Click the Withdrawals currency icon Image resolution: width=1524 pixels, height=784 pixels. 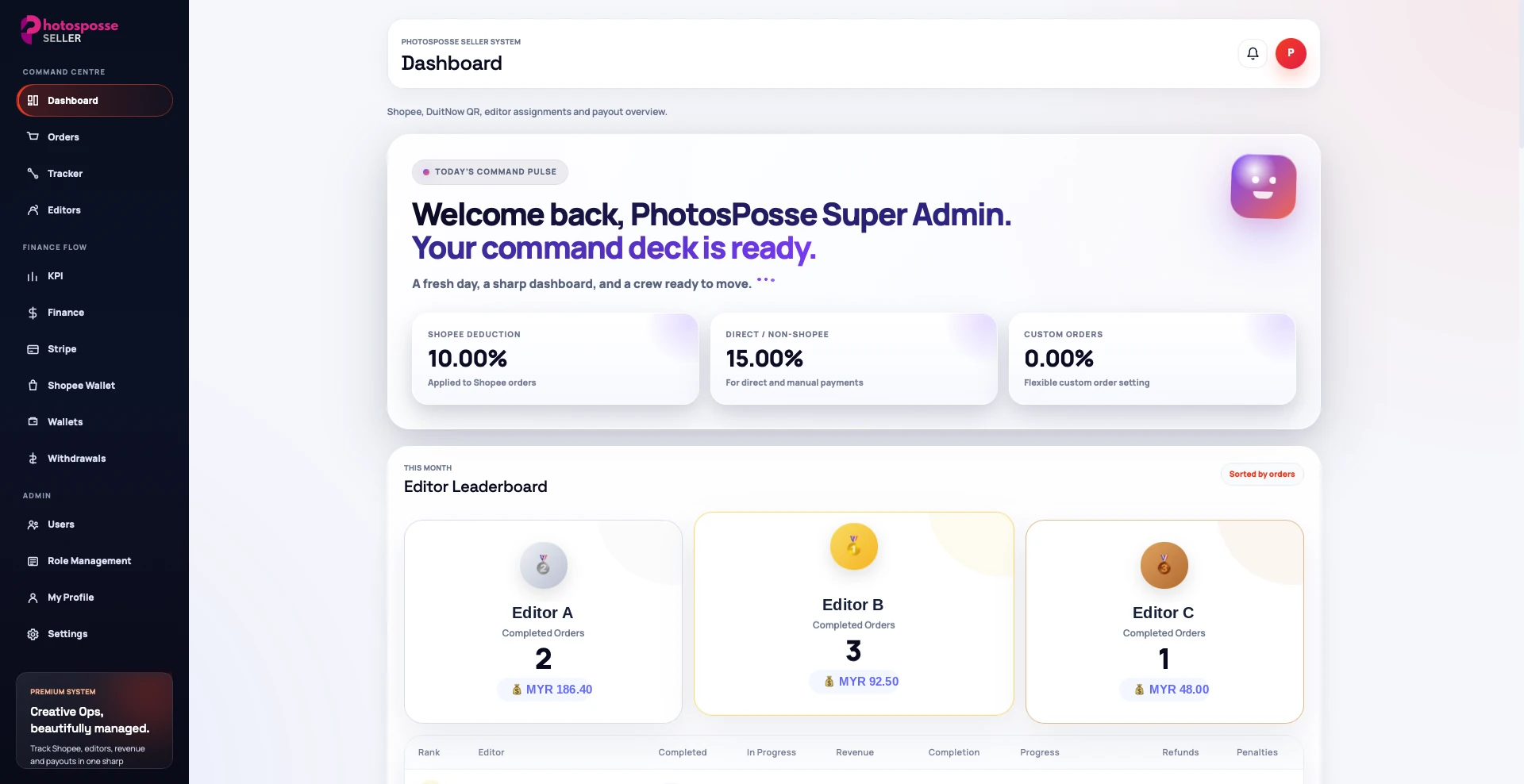pyautogui.click(x=33, y=459)
